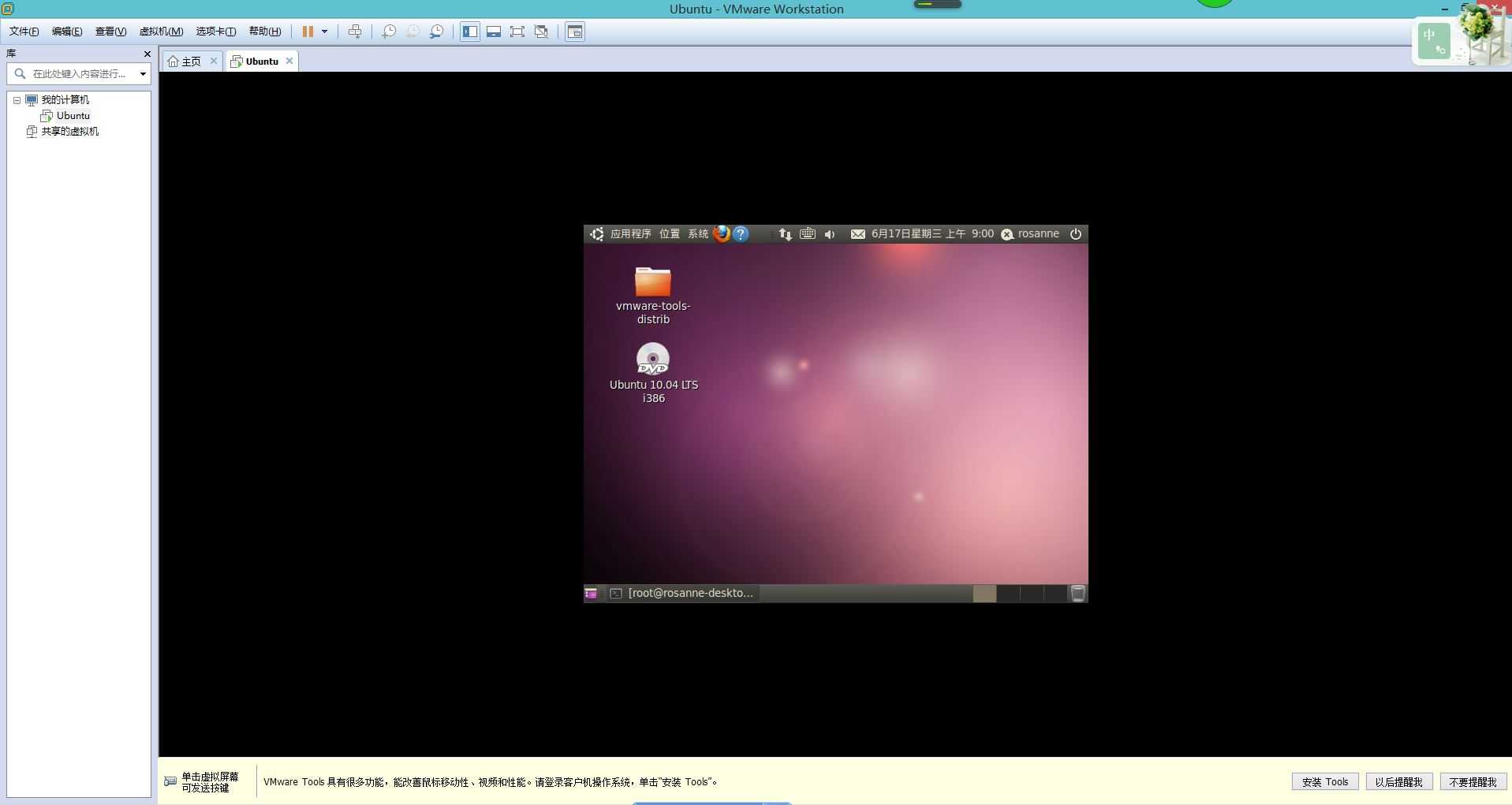Open the mail envelope indicator
The width and height of the screenshot is (1512, 805).
[x=858, y=234]
